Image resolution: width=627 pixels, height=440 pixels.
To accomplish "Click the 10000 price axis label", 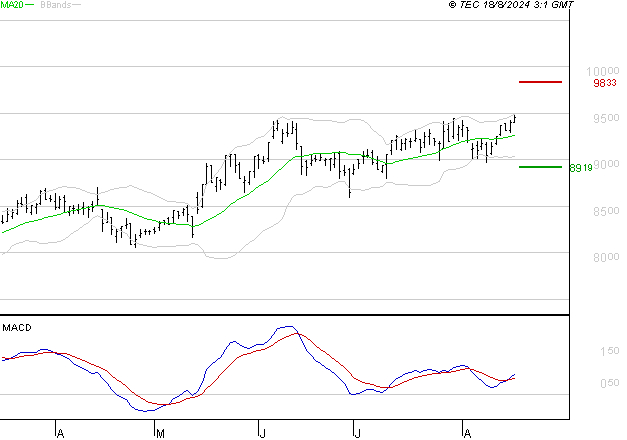I will point(602,72).
